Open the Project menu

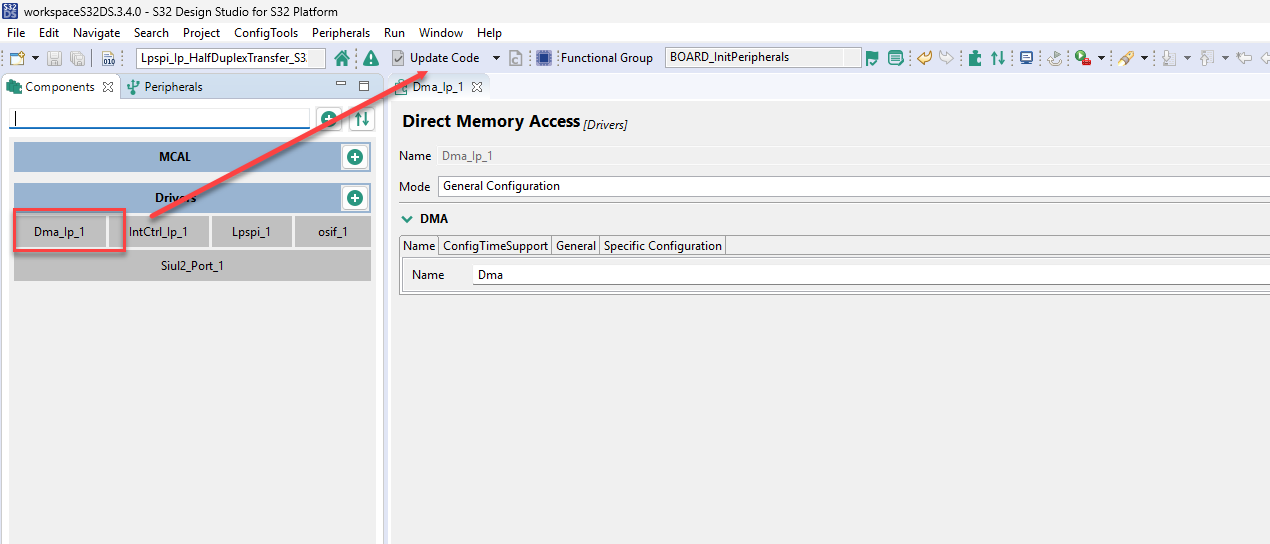point(202,33)
